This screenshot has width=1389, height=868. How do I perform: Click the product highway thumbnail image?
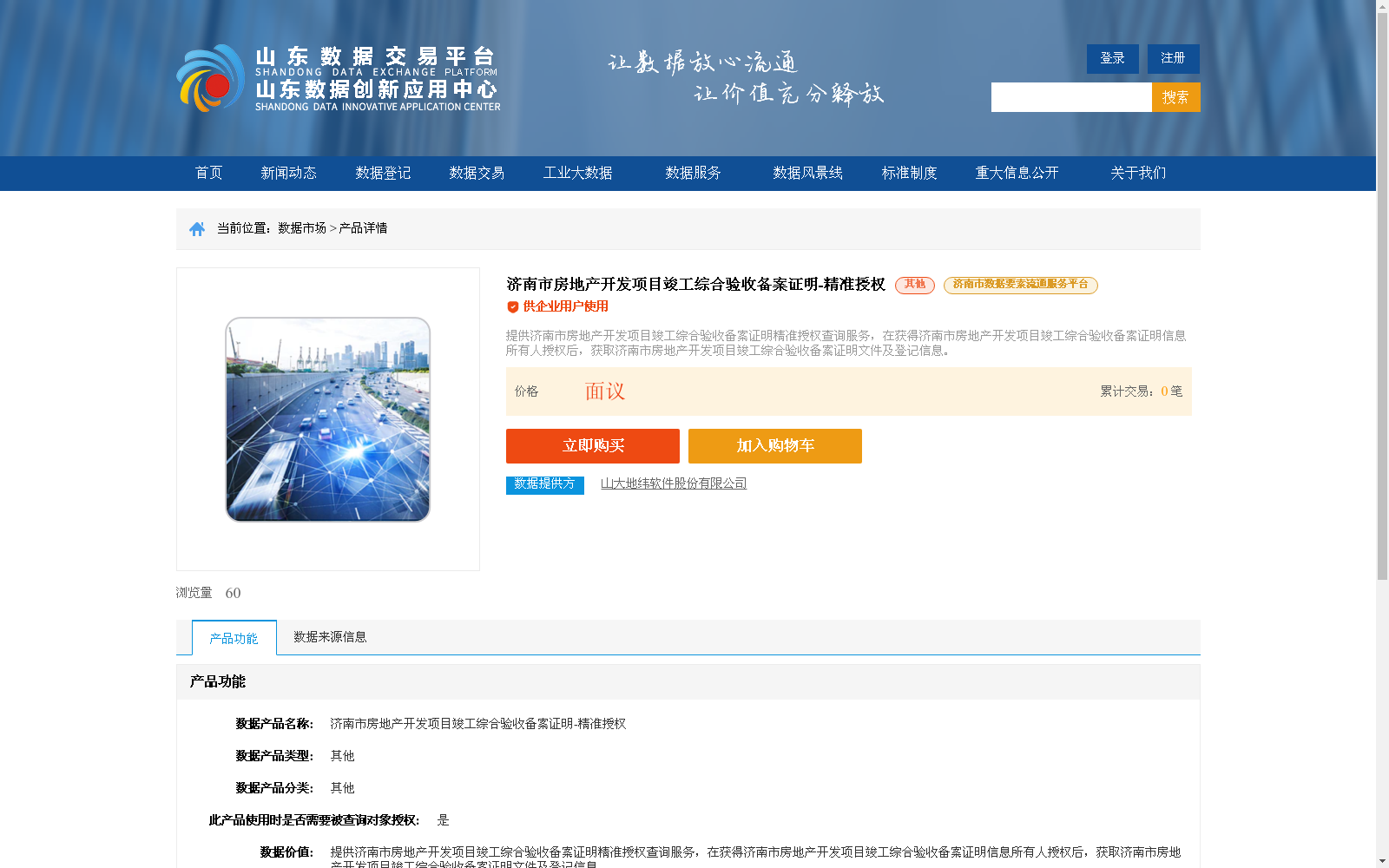pos(328,419)
